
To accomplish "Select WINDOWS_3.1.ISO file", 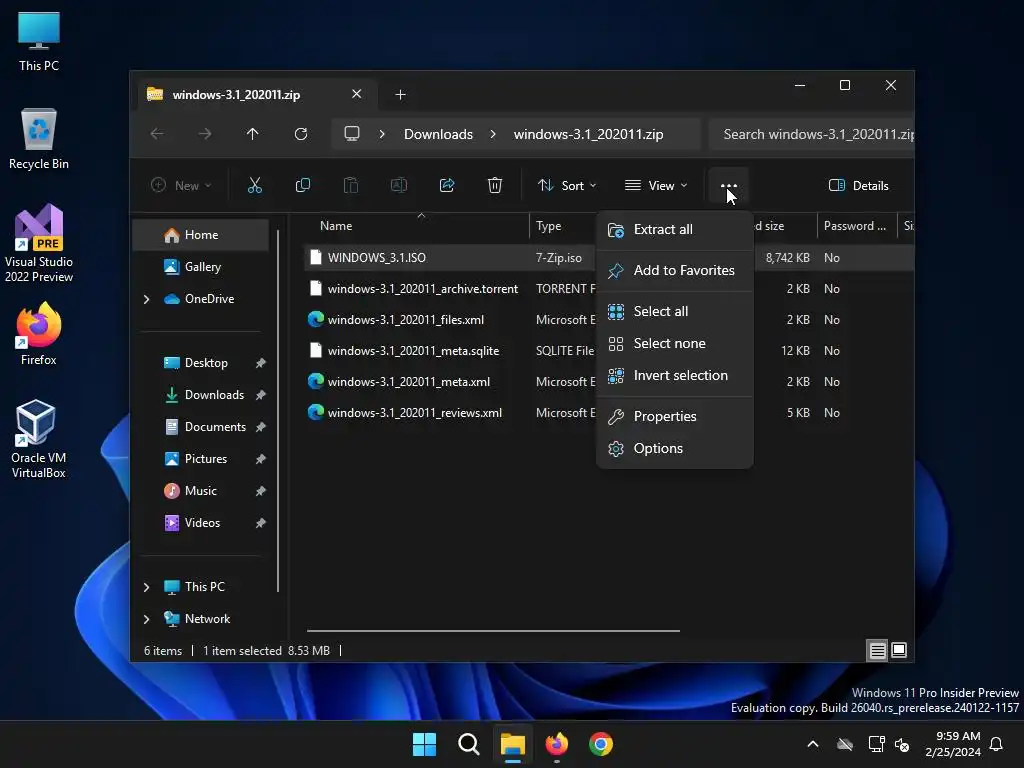I will point(377,258).
